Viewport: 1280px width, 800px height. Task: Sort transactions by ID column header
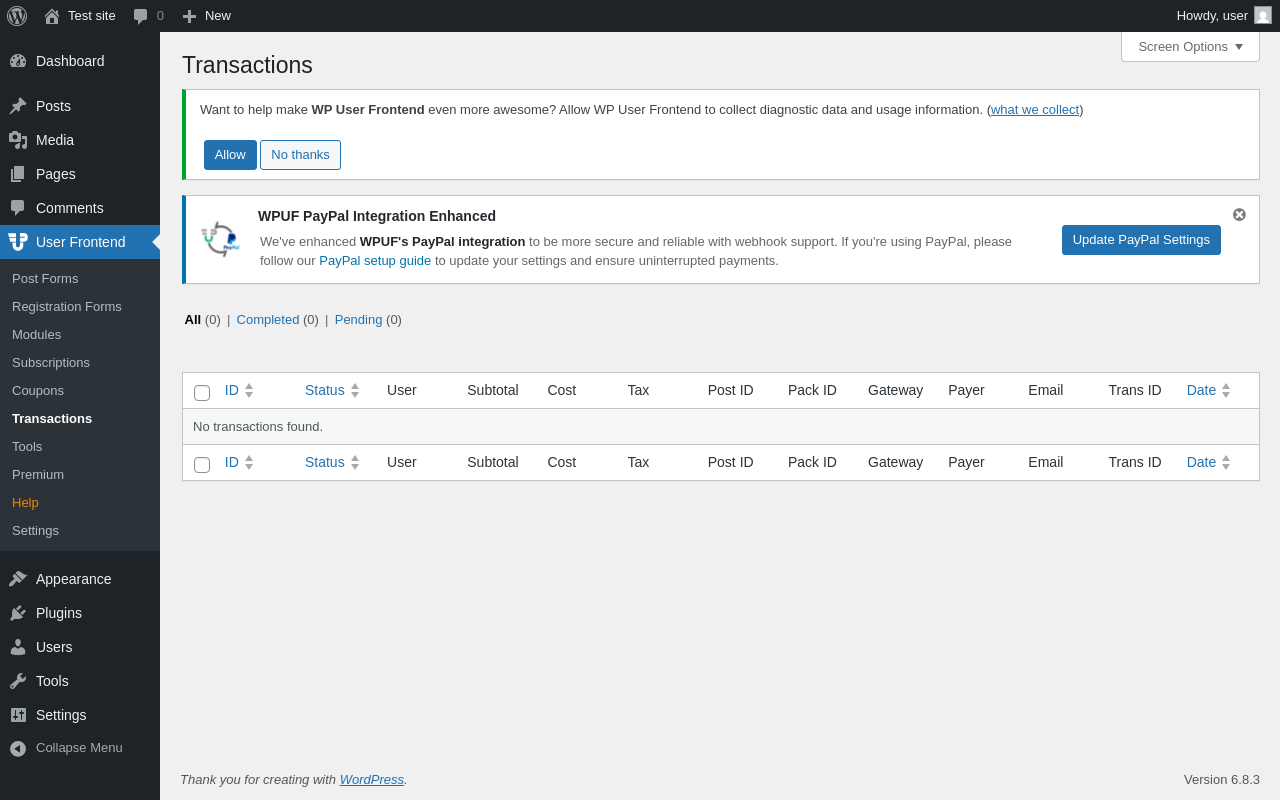pos(232,390)
